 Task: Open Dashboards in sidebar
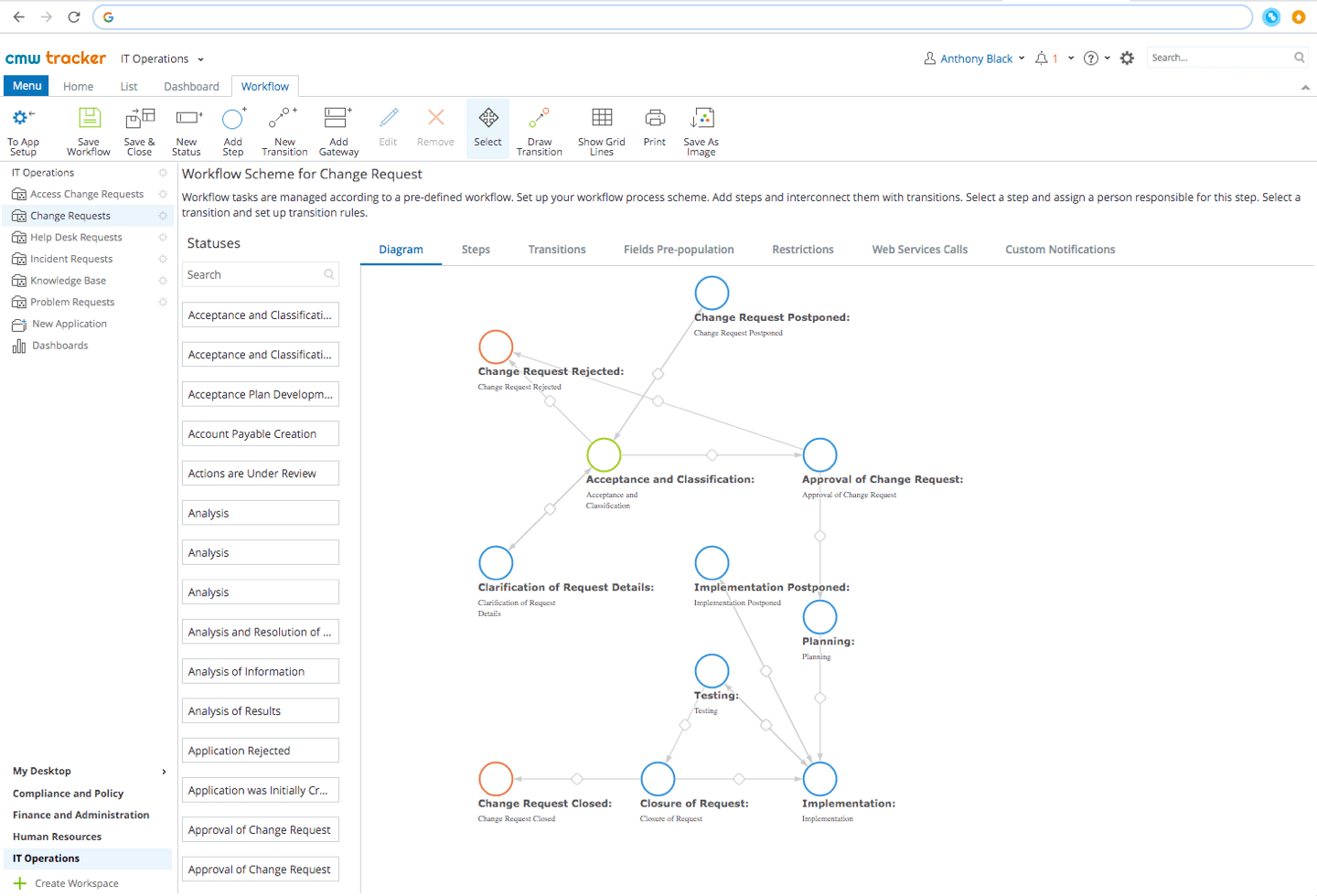60,346
